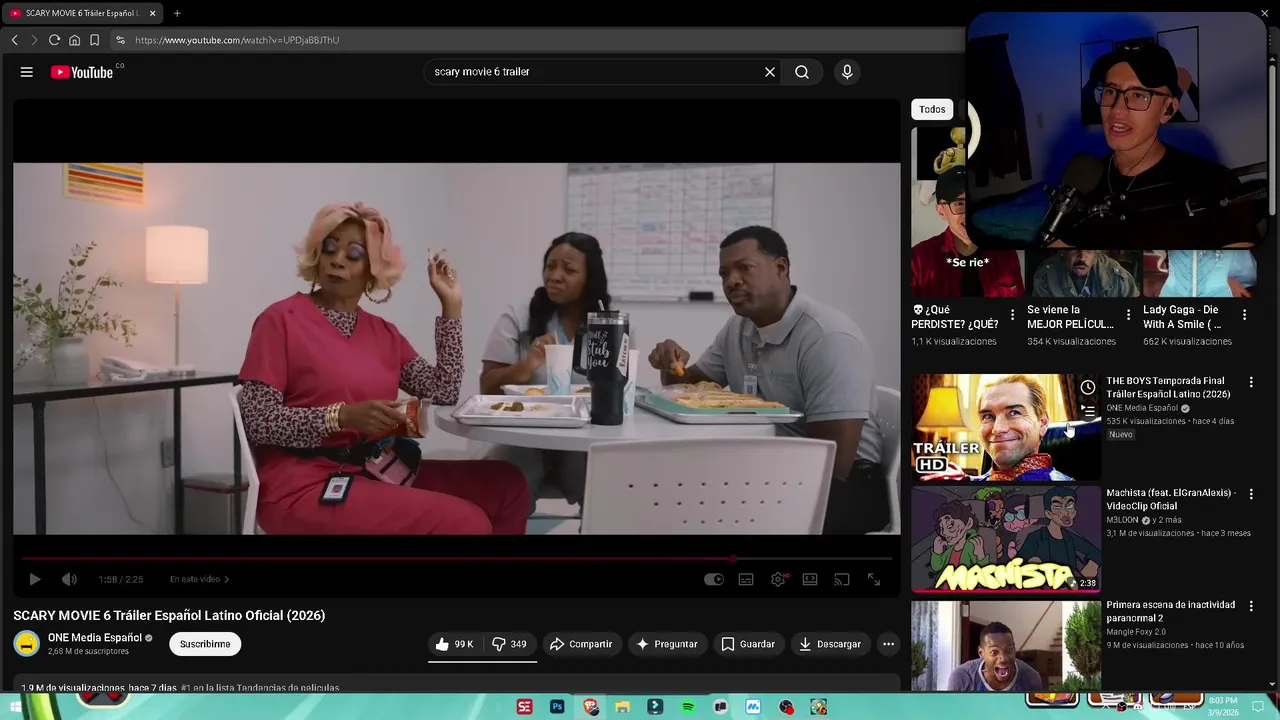This screenshot has height=720, width=1280.
Task: Play the paused trailer video
Action: pyautogui.click(x=34, y=579)
